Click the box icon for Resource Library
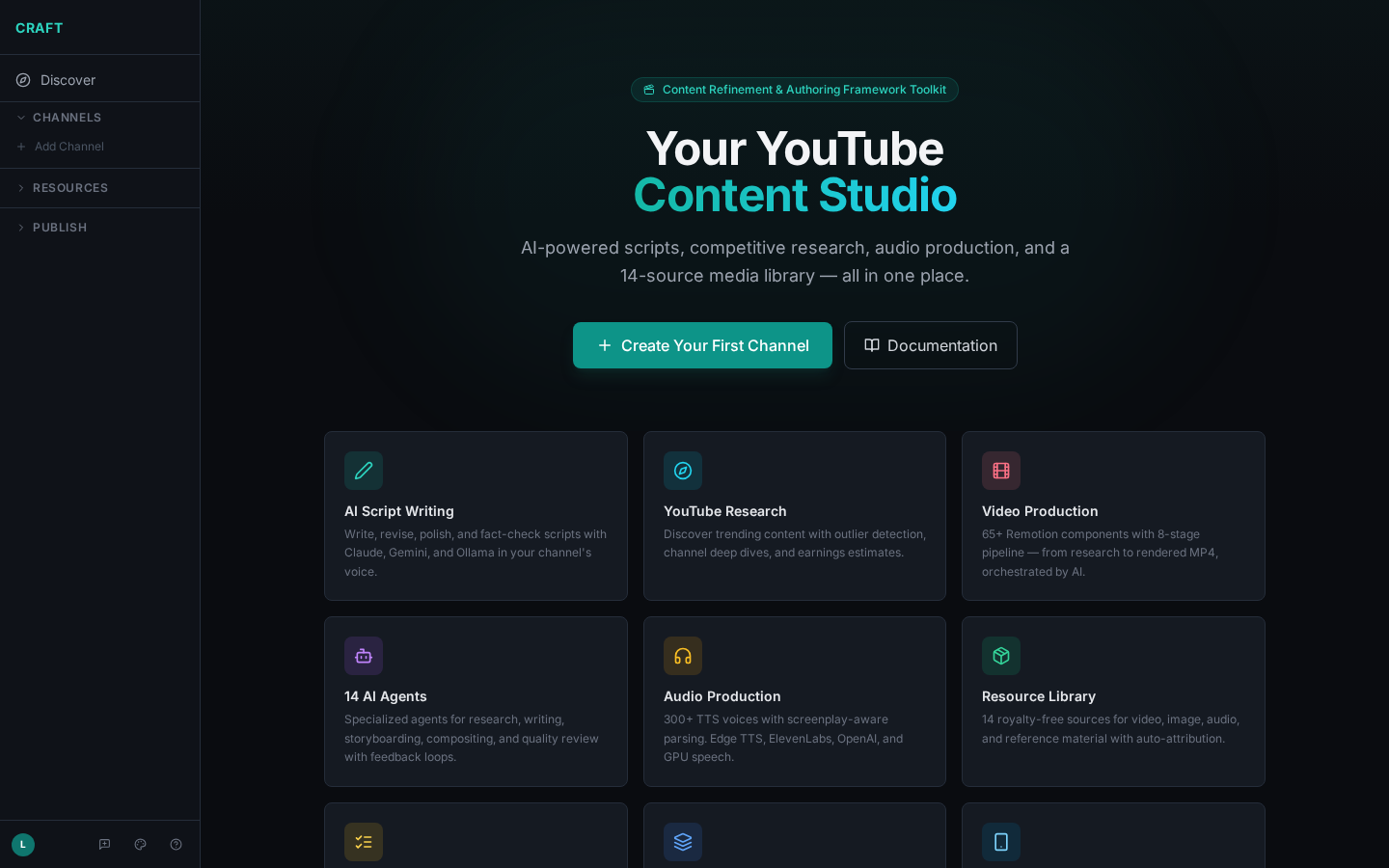This screenshot has width=1389, height=868. 1001,656
